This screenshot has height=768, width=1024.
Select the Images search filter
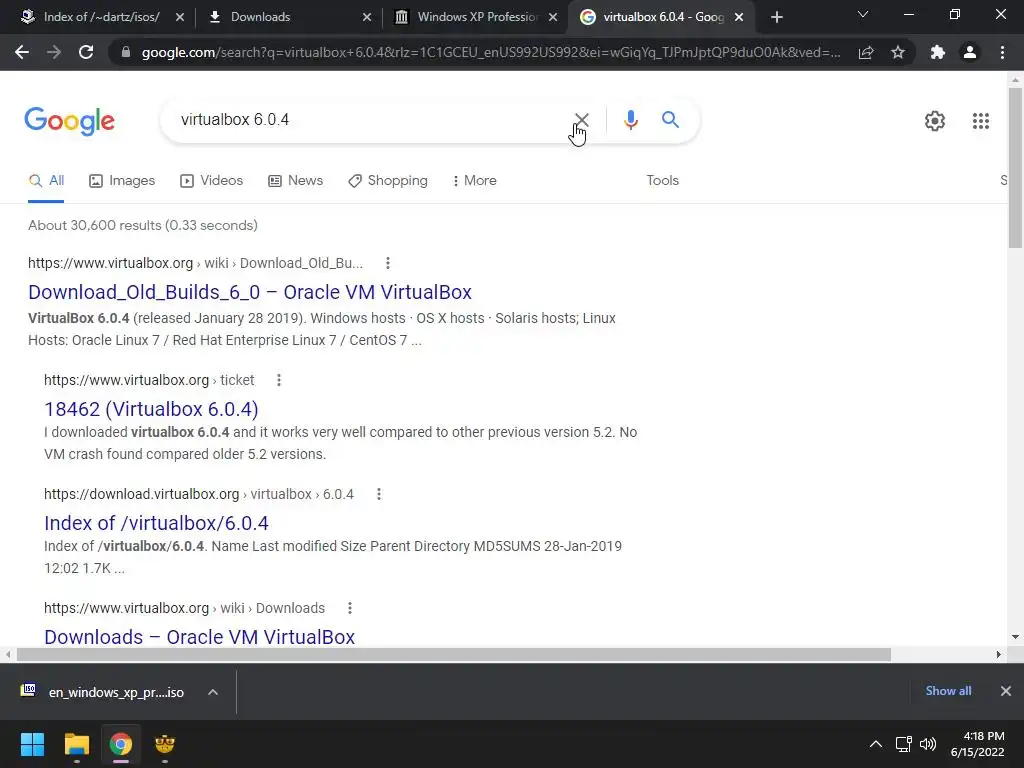pyautogui.click(x=122, y=181)
